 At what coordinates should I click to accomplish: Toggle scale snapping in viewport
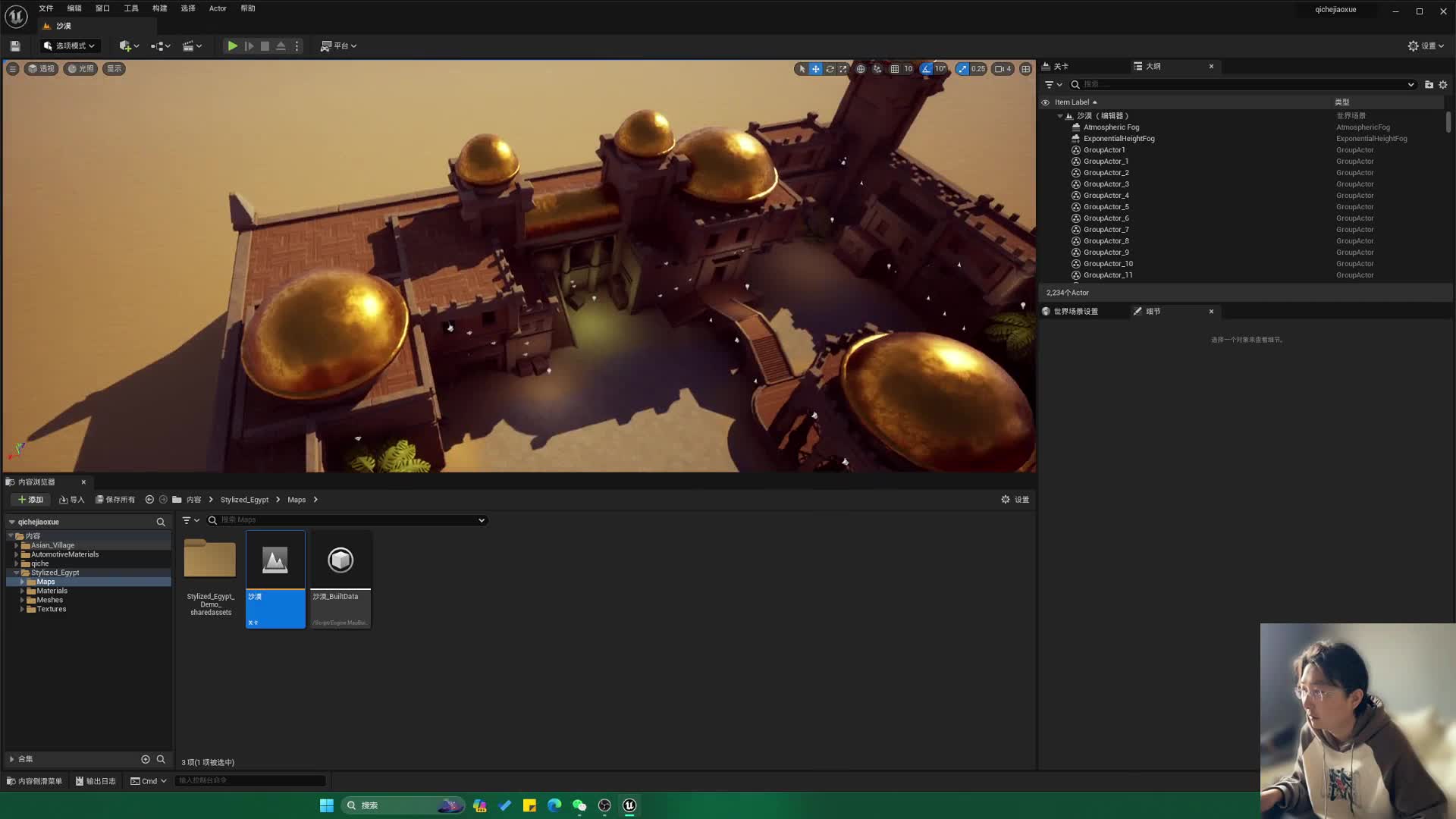pos(962,69)
